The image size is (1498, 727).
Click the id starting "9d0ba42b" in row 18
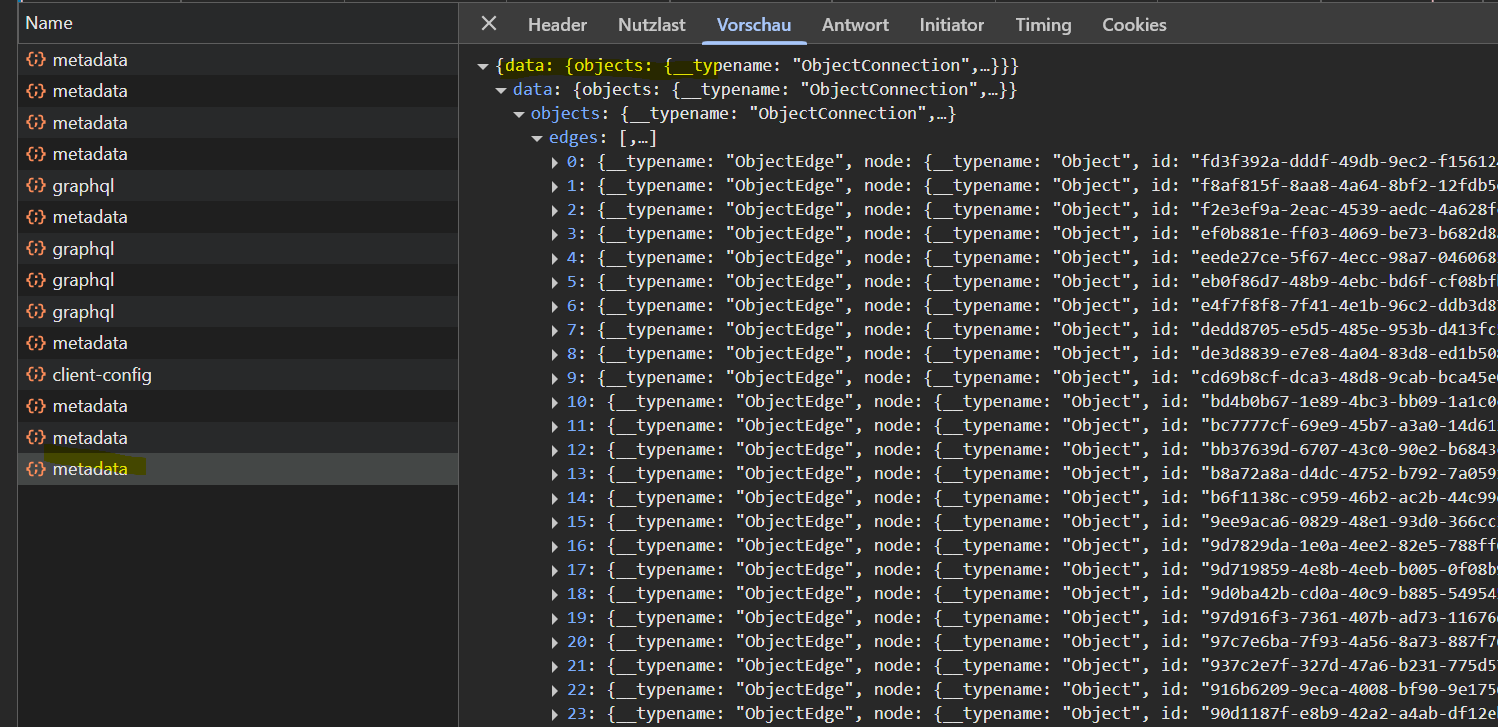(x=1349, y=593)
